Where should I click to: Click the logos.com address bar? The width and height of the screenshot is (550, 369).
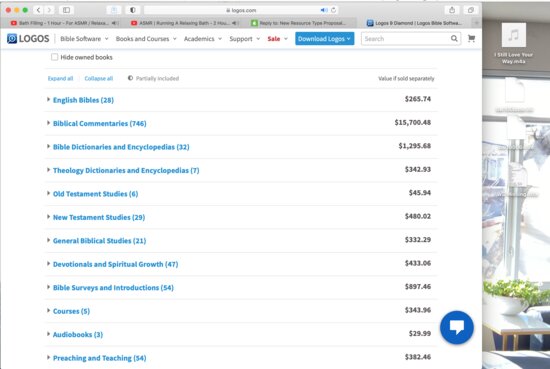241,10
